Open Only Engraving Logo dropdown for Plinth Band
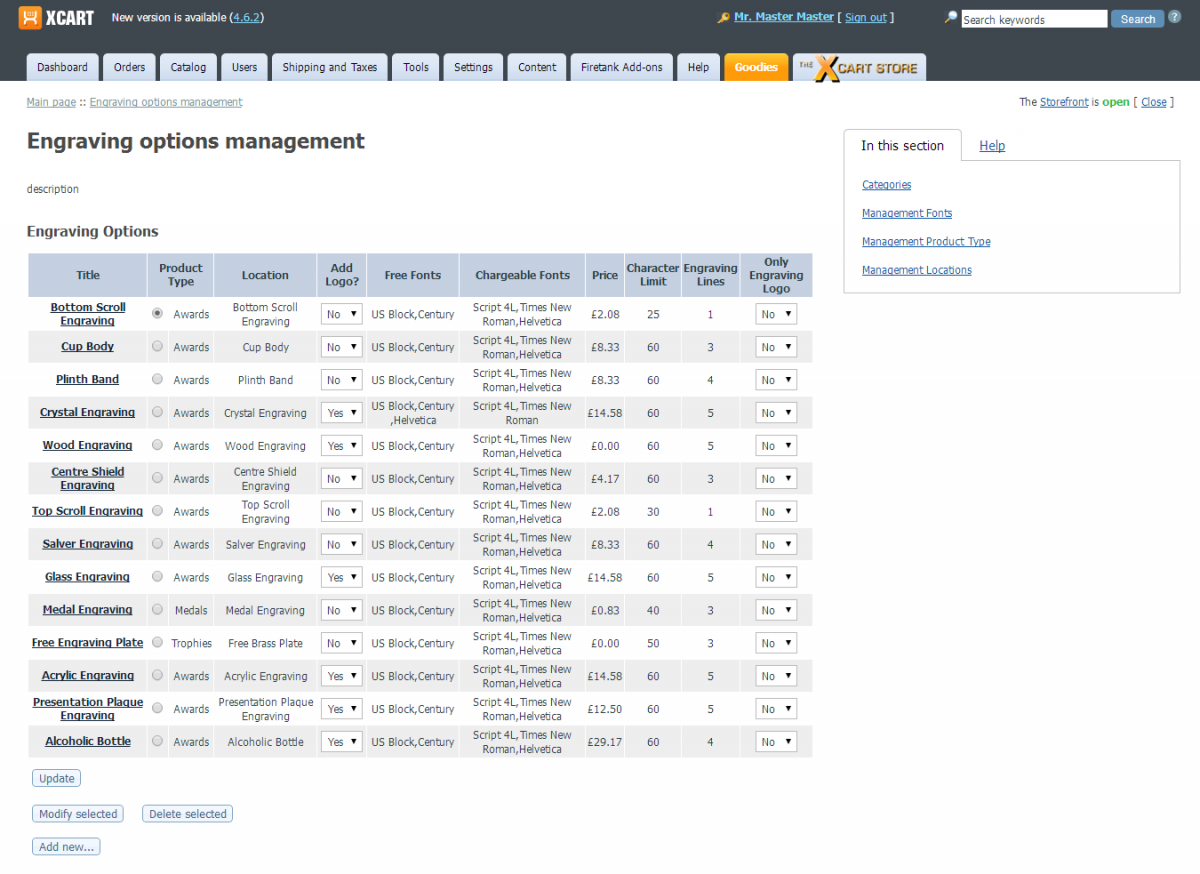This screenshot has height=874, width=1200. tap(775, 380)
